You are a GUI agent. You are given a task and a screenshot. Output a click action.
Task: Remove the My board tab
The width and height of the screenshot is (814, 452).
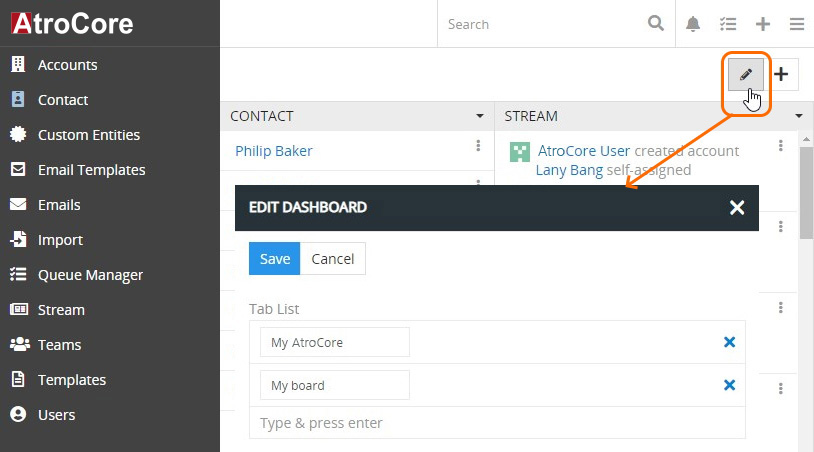(729, 385)
